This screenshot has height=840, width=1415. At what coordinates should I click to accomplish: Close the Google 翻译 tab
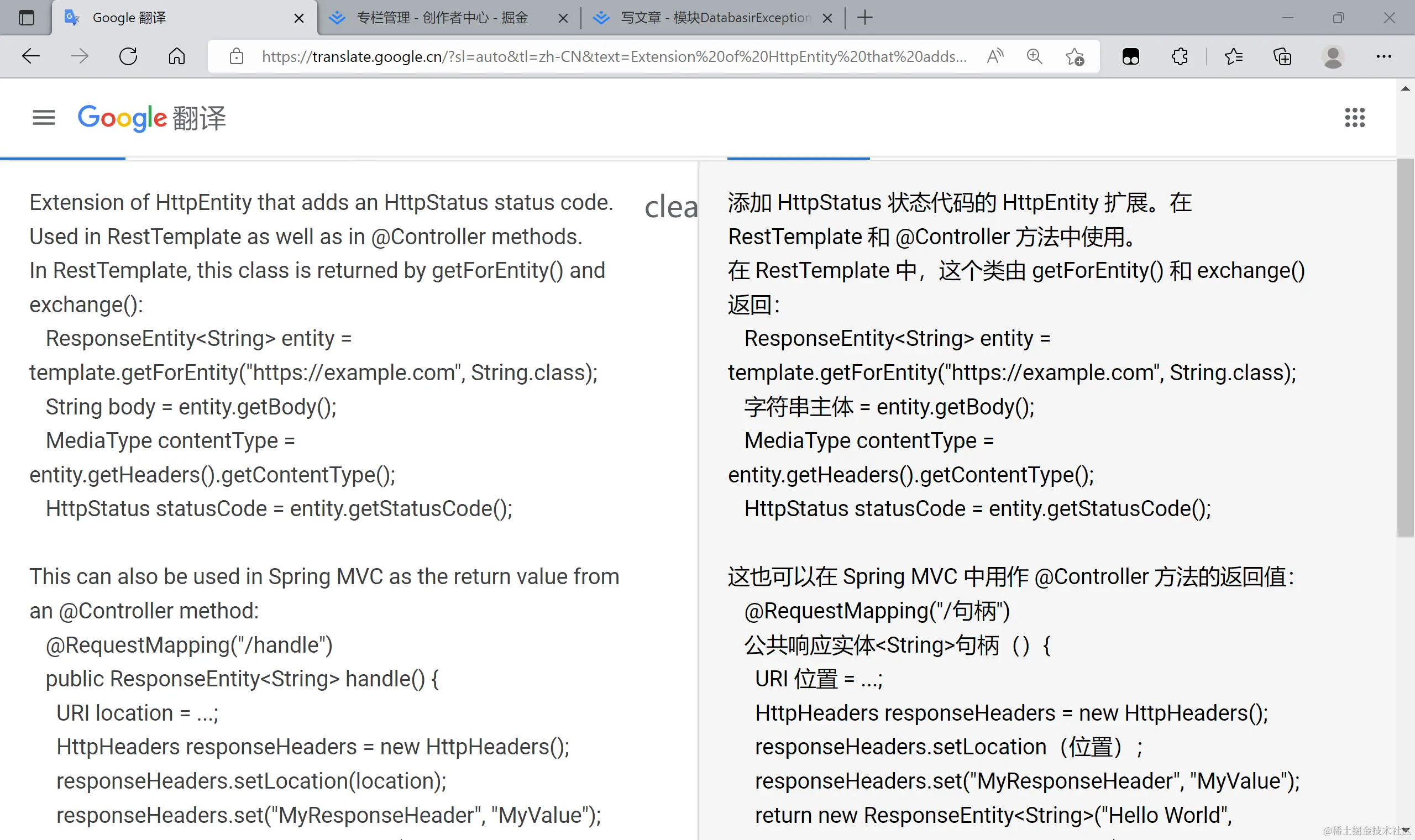(x=299, y=19)
